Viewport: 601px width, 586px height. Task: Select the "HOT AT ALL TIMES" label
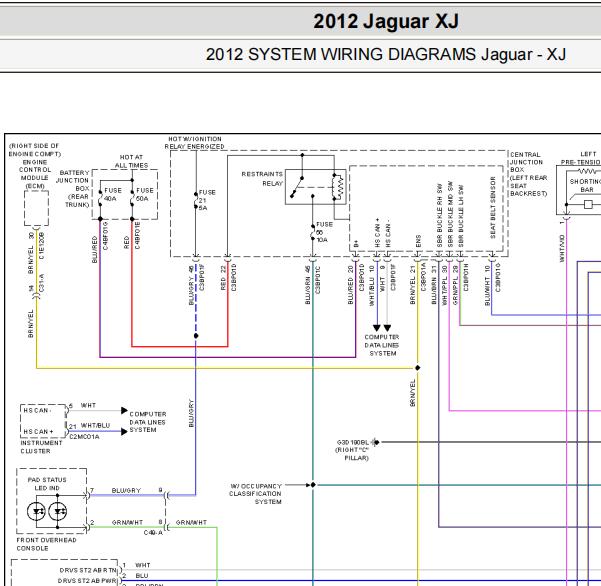point(131,161)
